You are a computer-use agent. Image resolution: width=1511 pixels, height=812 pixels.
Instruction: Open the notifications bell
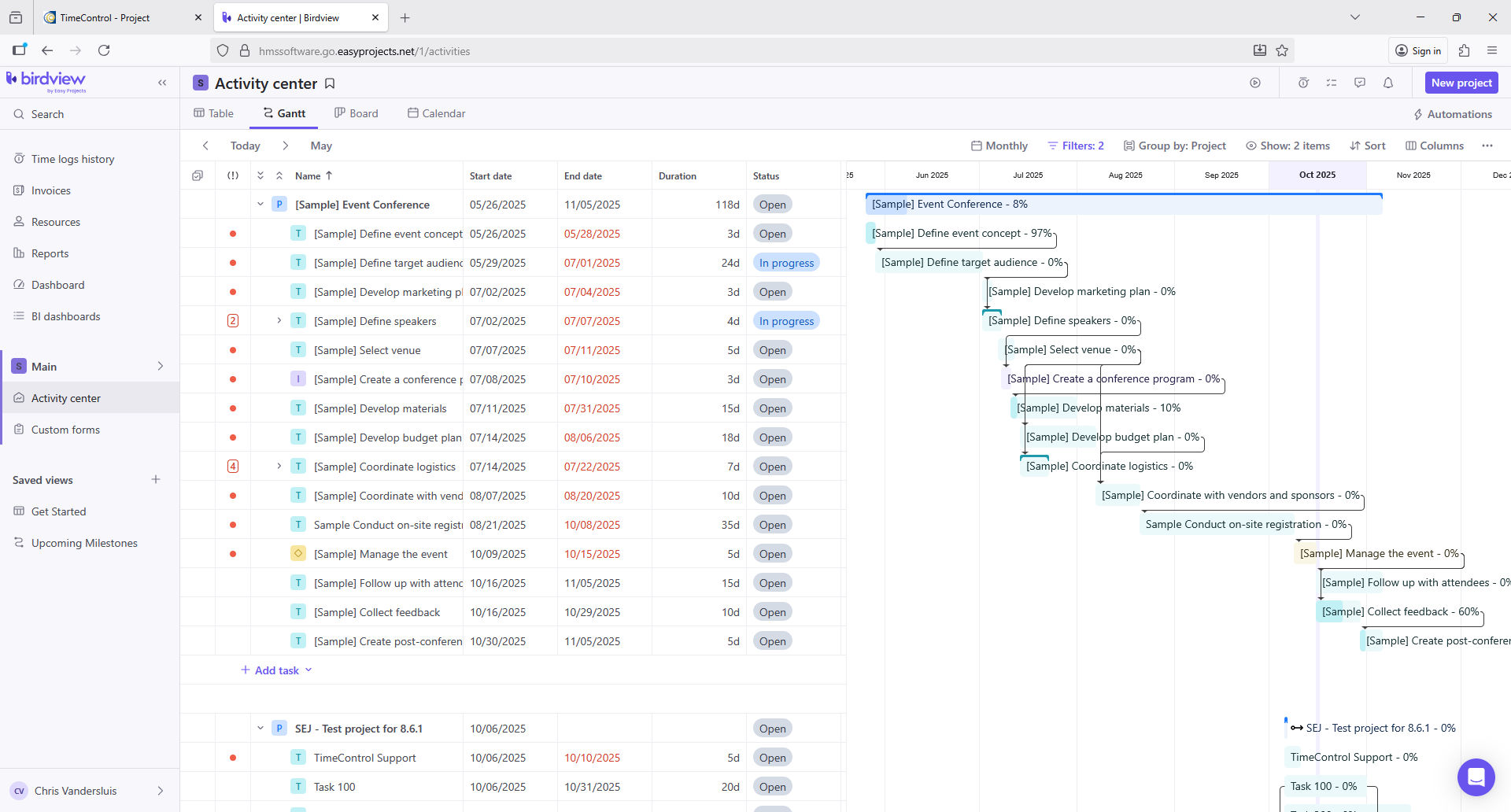(x=1388, y=83)
